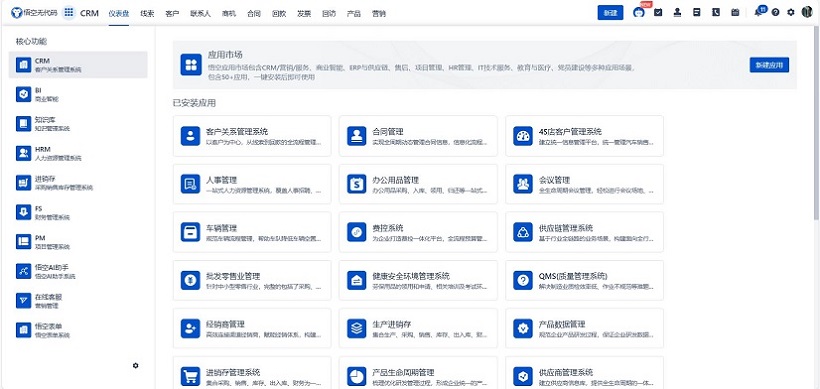
Task: Click the user avatar
Action: pyautogui.click(x=807, y=13)
